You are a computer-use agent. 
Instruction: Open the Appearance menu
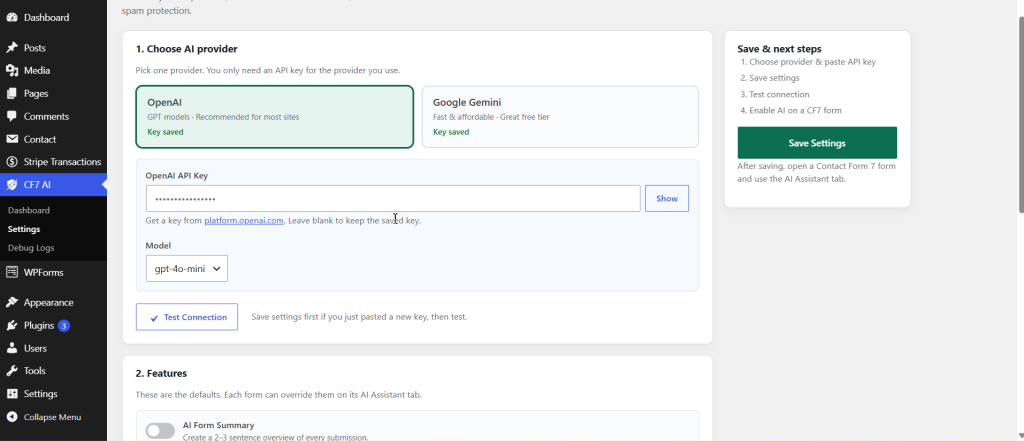[x=48, y=302]
